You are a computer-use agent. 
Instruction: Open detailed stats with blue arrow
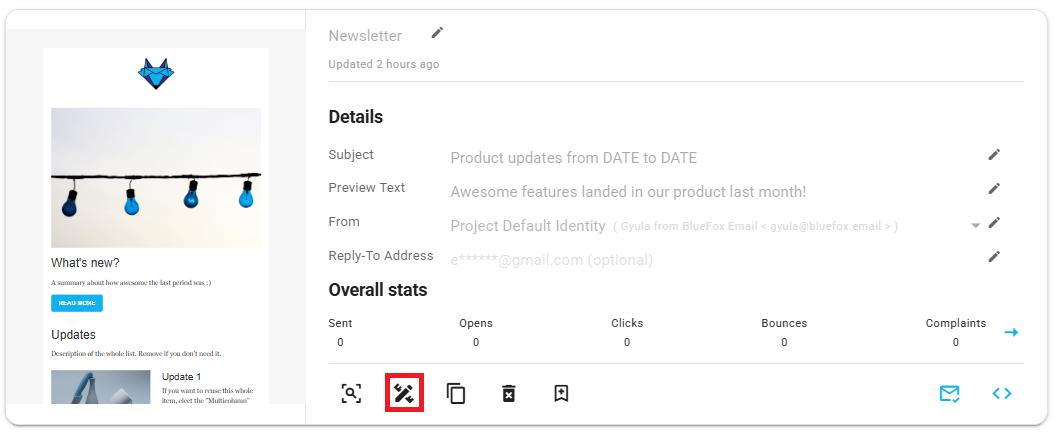(1011, 332)
